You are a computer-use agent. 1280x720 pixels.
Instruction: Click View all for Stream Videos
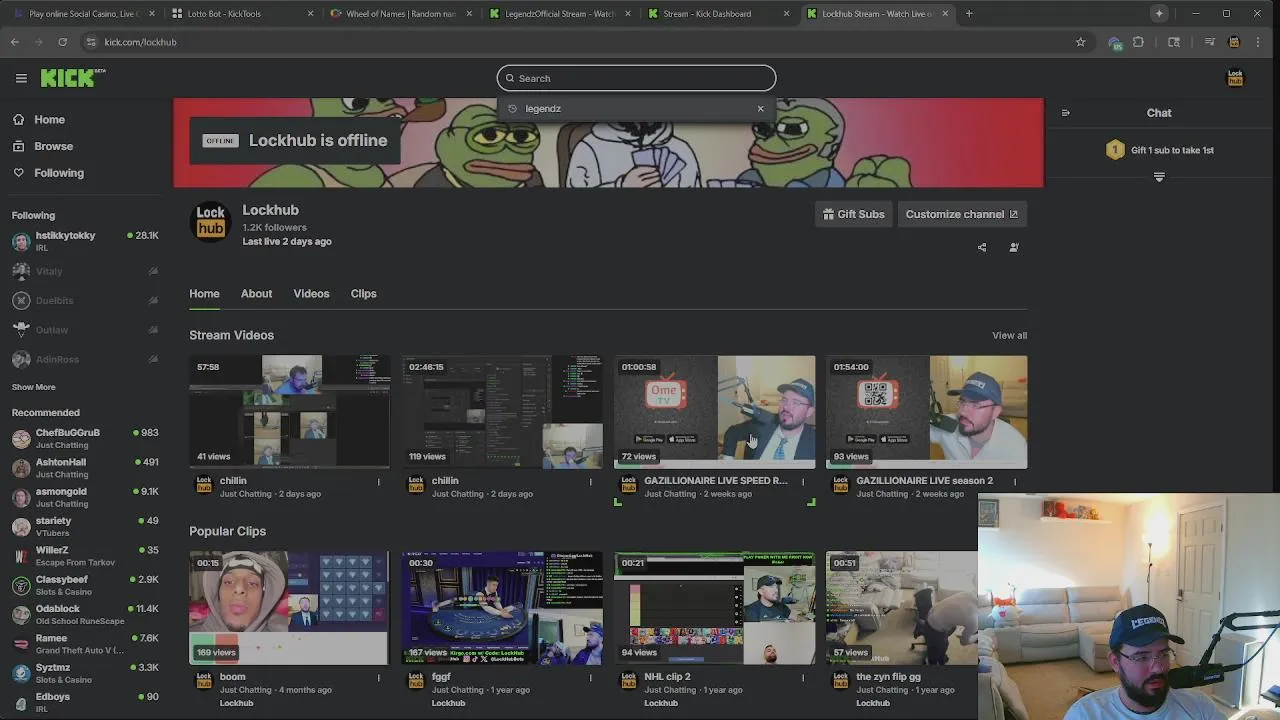pyautogui.click(x=1009, y=336)
